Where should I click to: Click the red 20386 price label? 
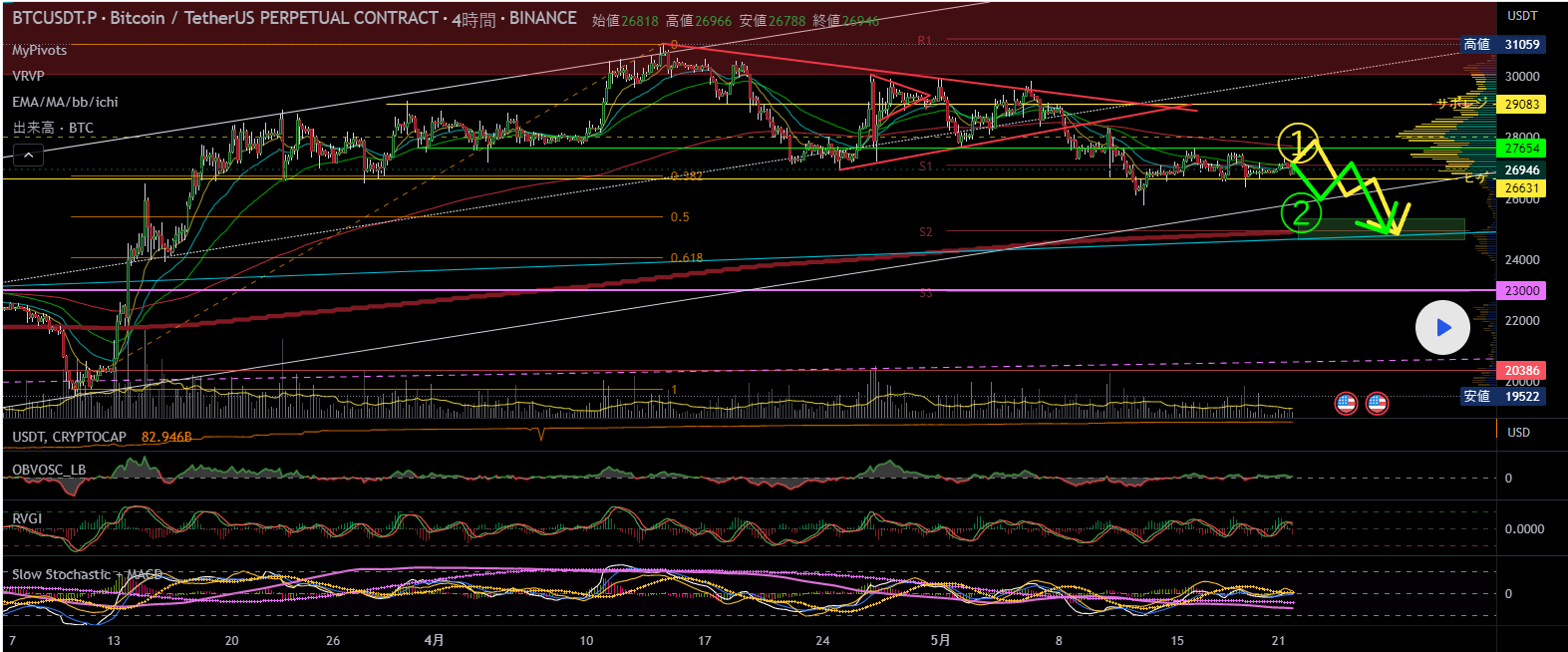click(x=1521, y=371)
